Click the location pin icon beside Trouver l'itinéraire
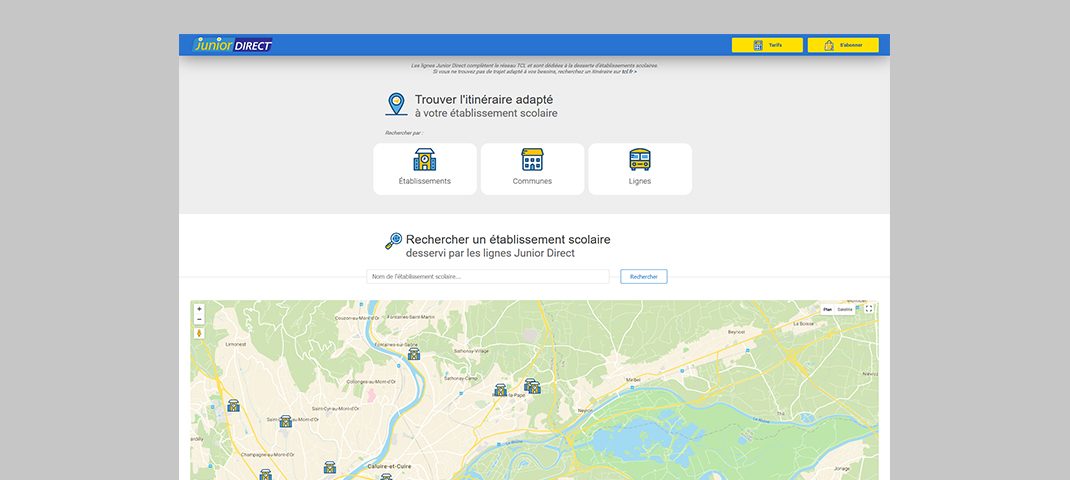The image size is (1070, 480). [396, 104]
